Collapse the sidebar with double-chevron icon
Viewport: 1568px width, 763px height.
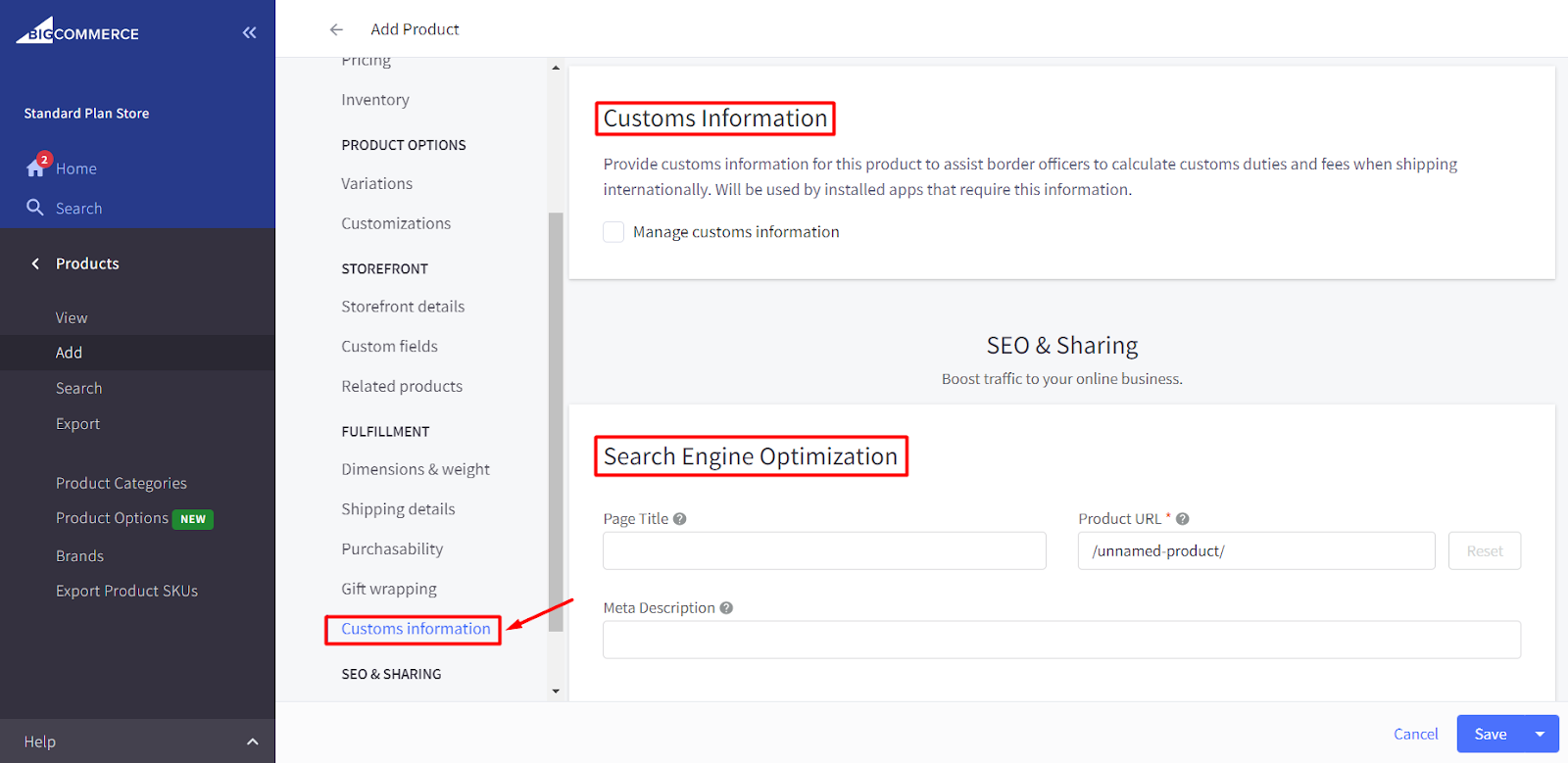tap(249, 32)
